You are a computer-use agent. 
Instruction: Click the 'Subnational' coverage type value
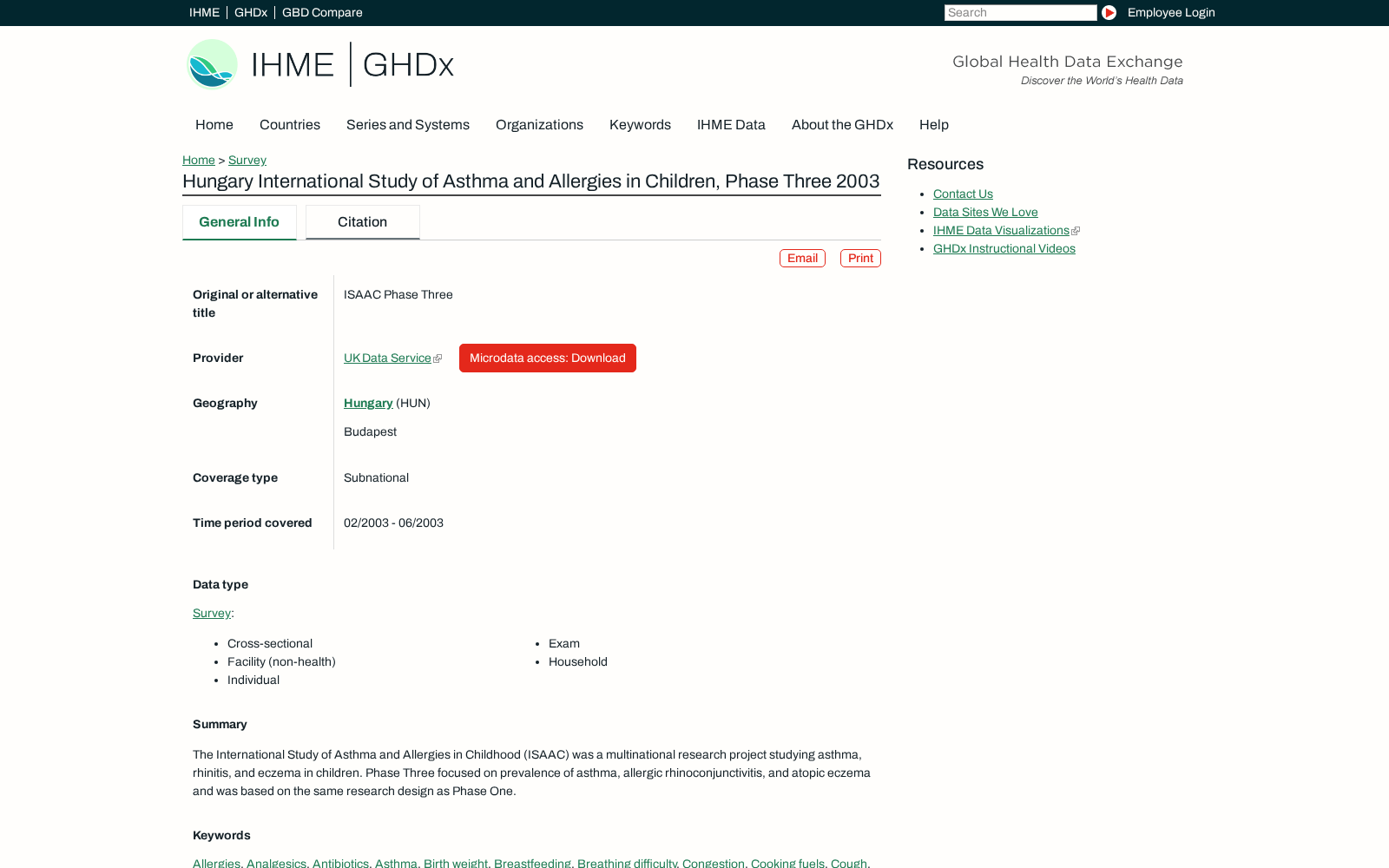pyautogui.click(x=376, y=477)
